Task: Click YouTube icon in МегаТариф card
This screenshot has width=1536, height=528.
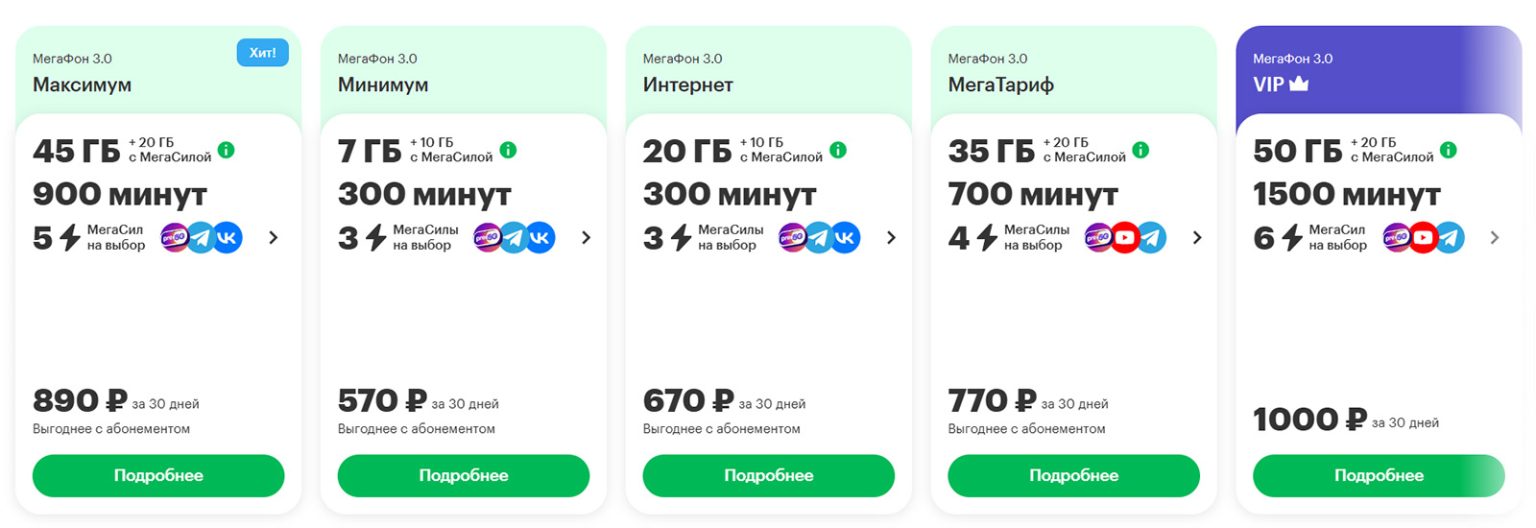Action: point(1125,237)
